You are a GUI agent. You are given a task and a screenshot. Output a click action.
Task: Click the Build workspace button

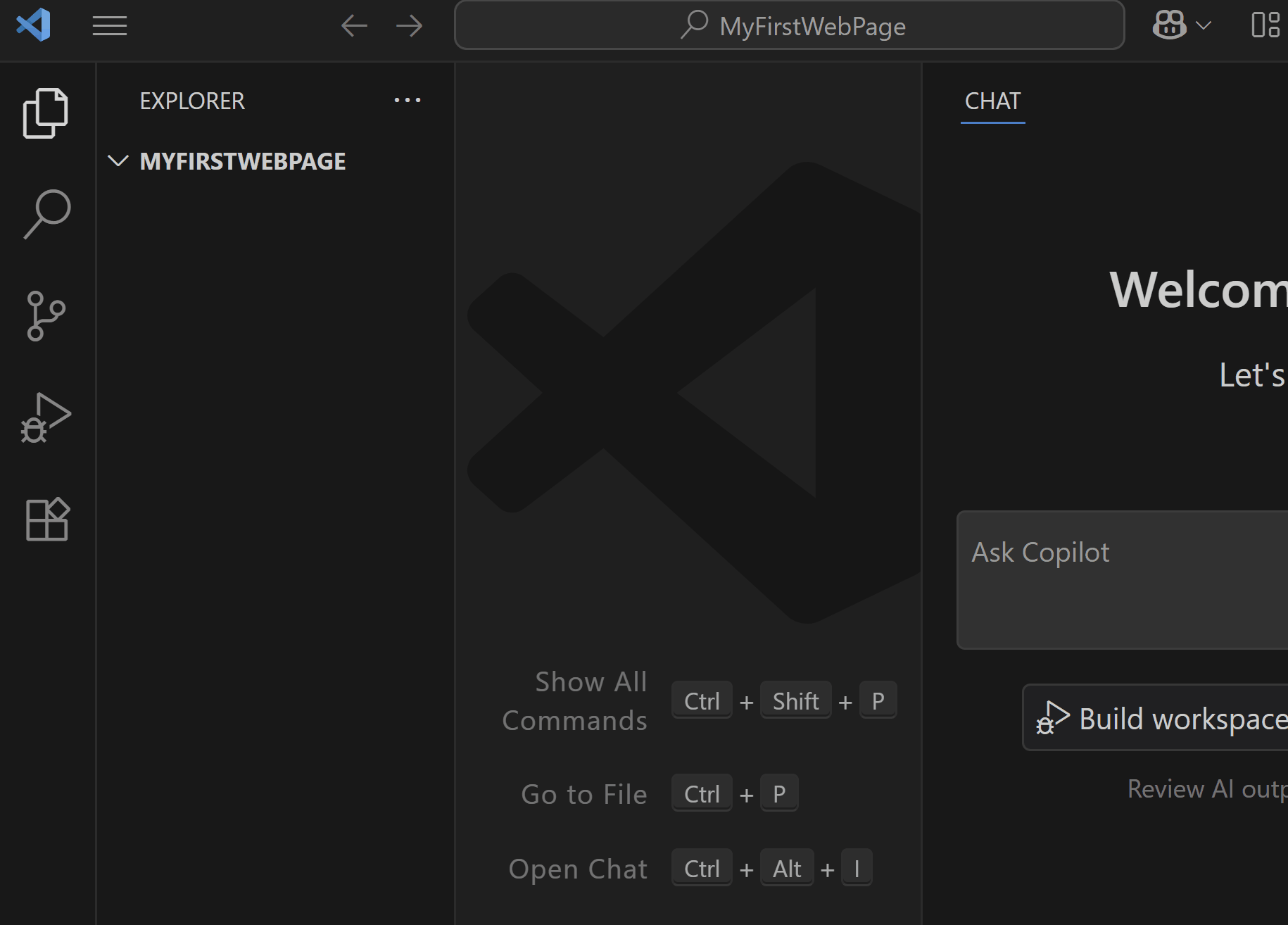coord(1168,717)
